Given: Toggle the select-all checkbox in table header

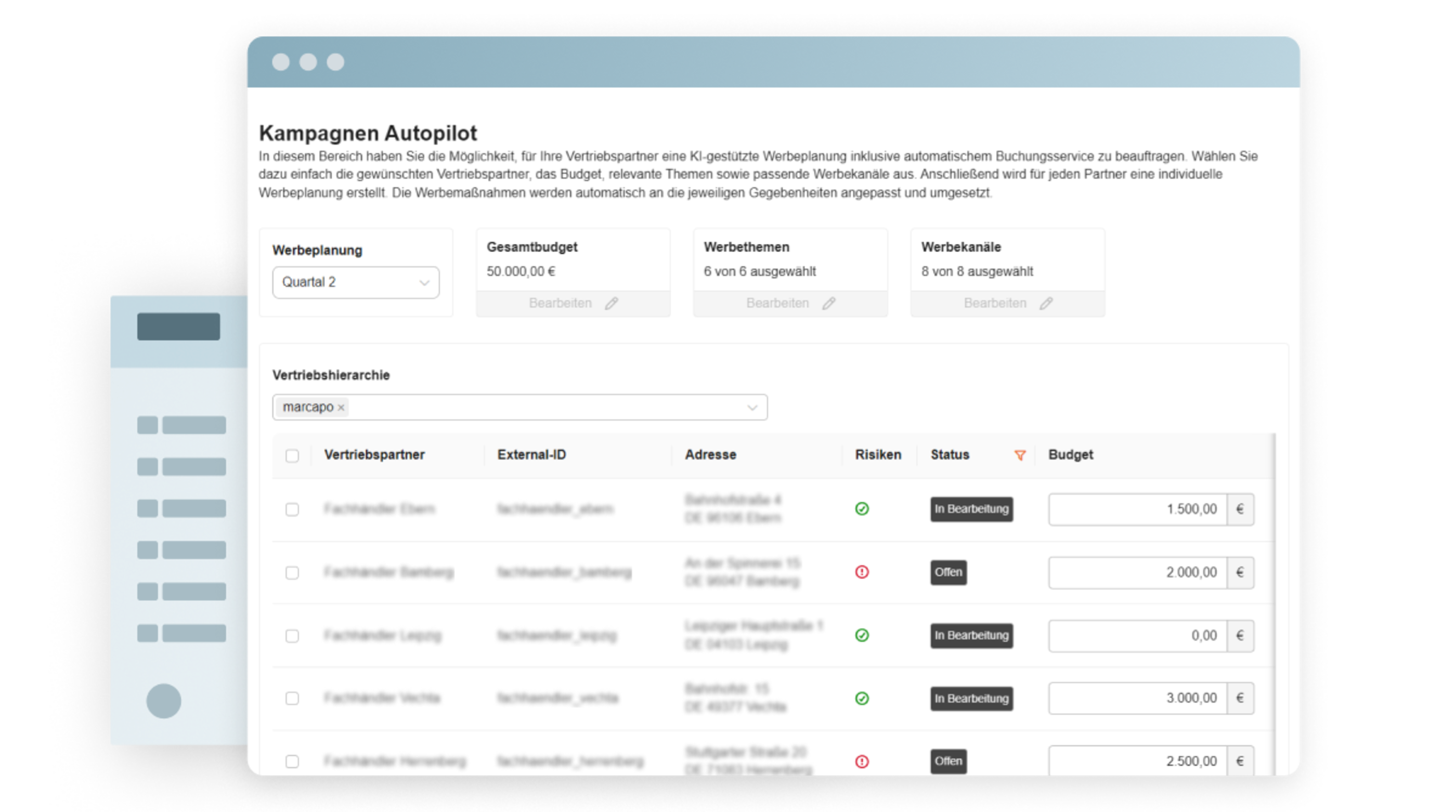Looking at the screenshot, I should tap(292, 455).
